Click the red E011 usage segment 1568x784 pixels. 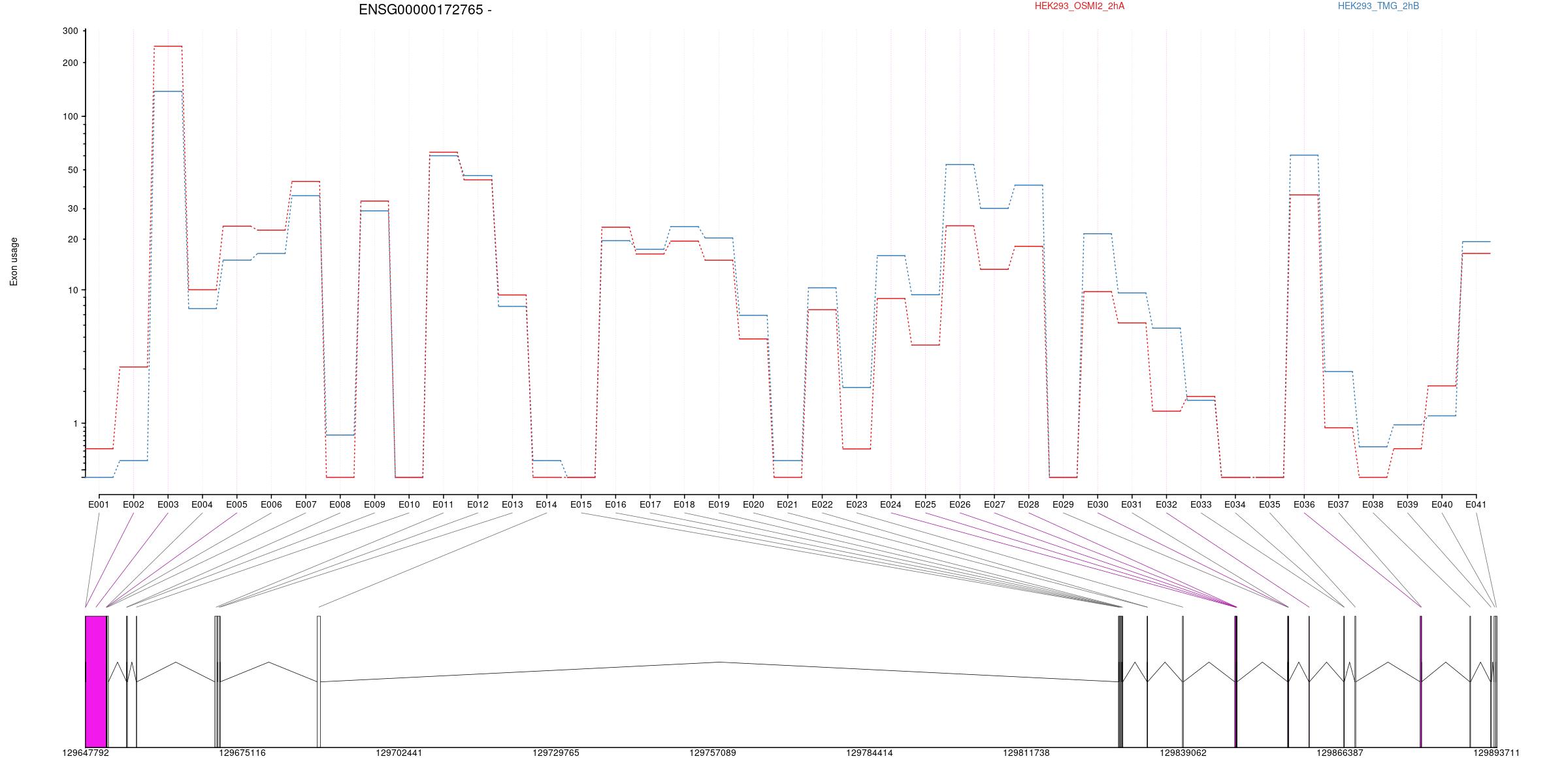pos(444,152)
